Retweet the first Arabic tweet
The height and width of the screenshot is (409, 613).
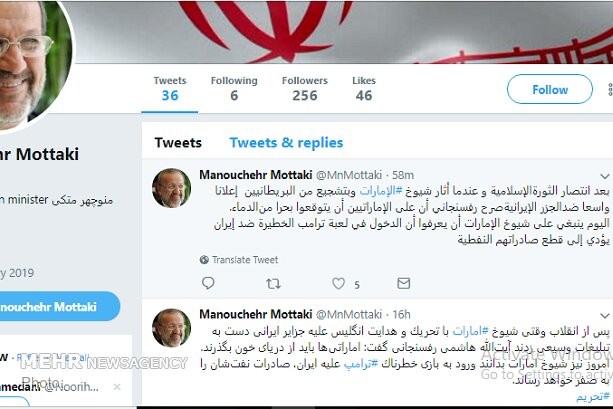point(273,283)
